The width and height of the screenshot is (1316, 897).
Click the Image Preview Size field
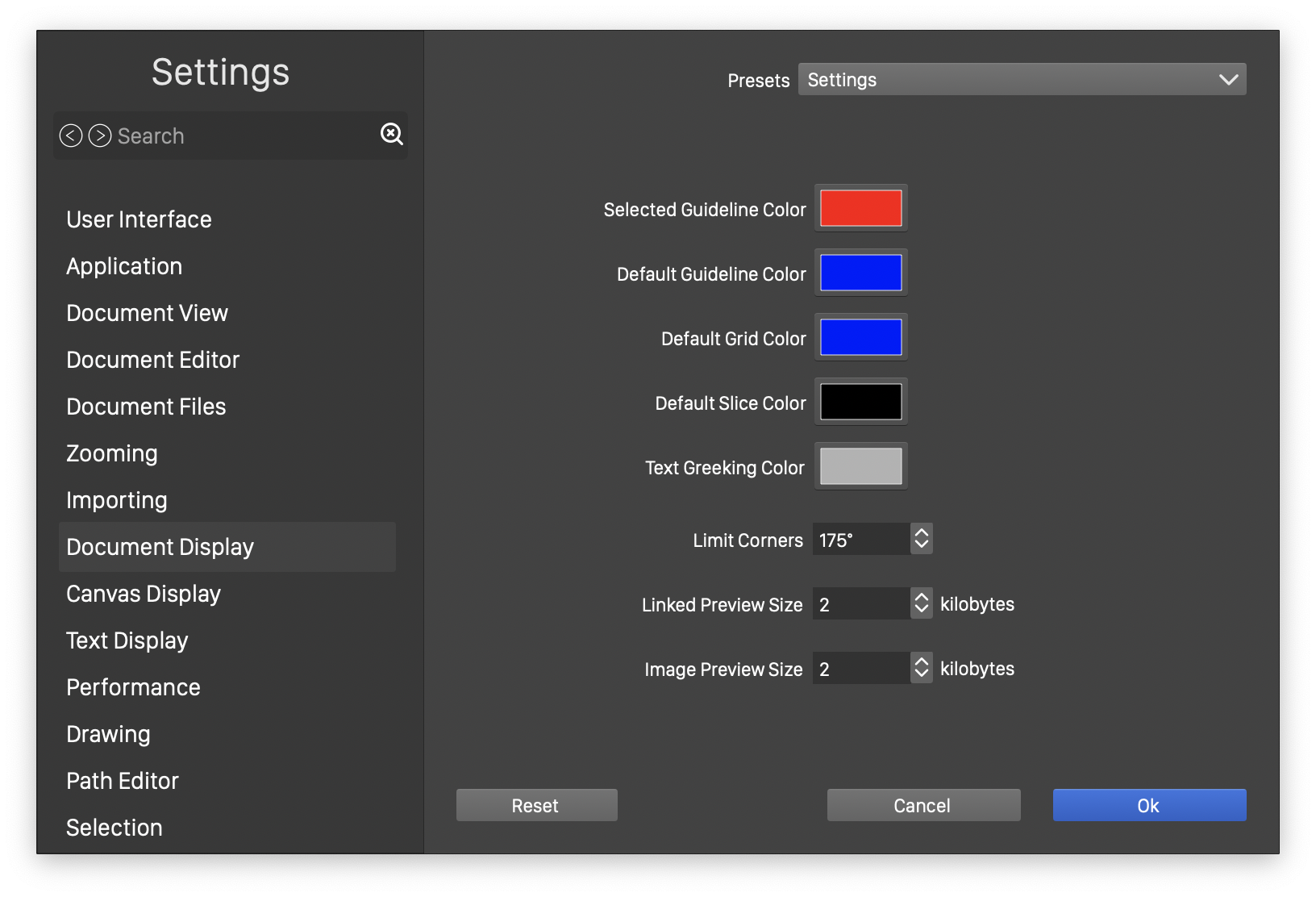(861, 668)
